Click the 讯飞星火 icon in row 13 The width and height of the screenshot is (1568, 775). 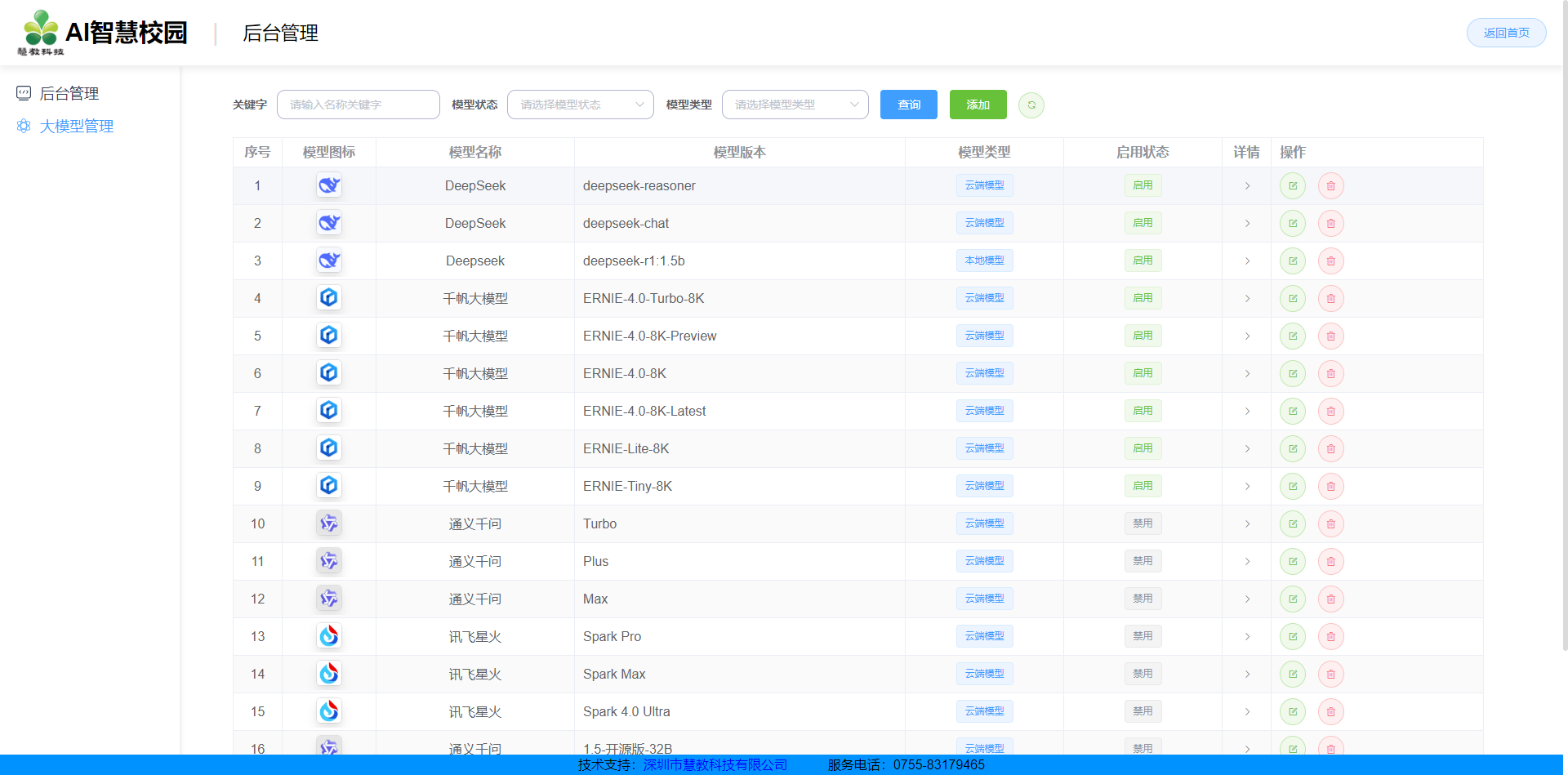pyautogui.click(x=329, y=636)
